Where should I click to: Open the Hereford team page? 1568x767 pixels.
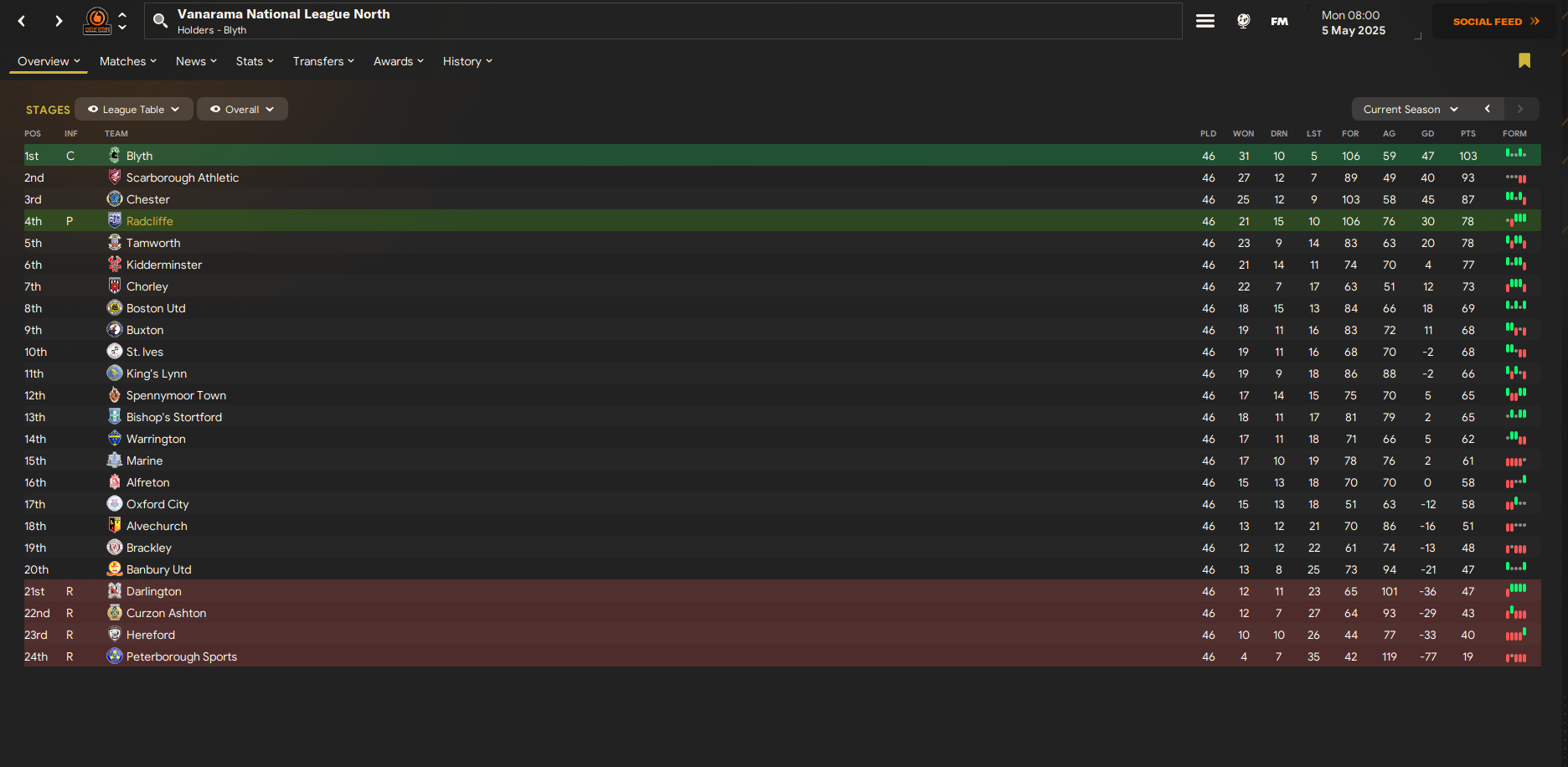tap(151, 635)
